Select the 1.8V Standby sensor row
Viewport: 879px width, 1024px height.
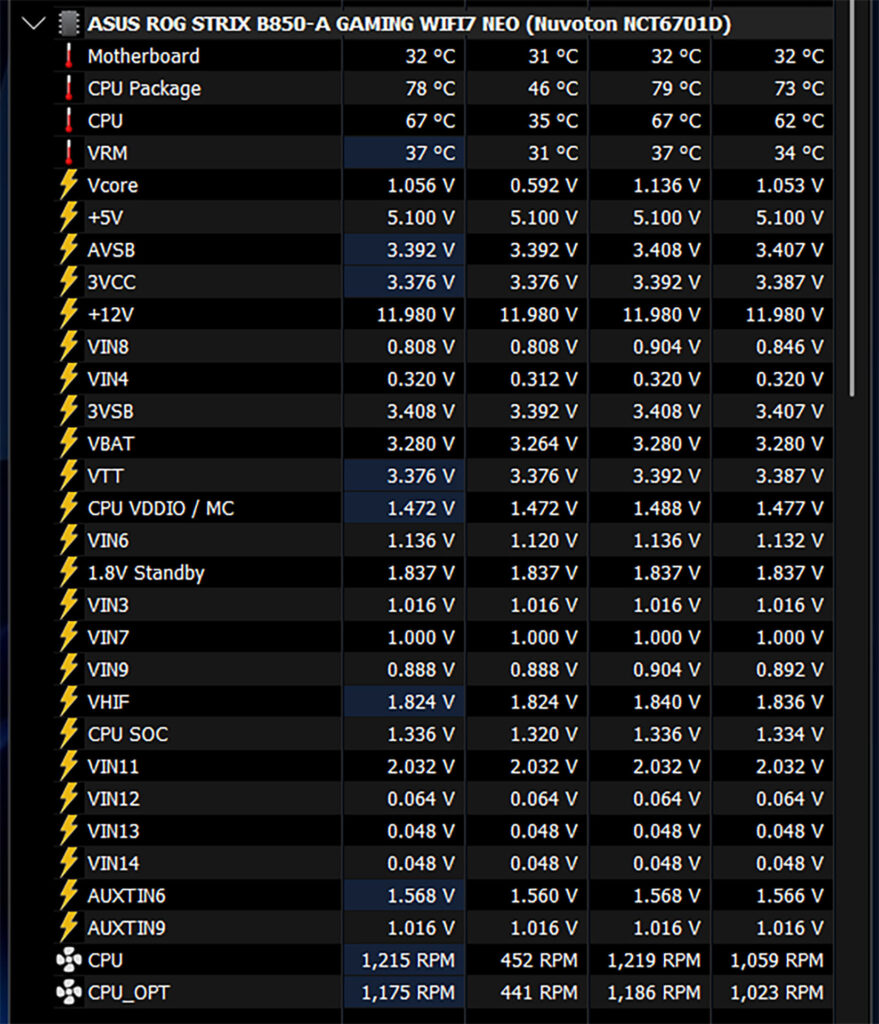pyautogui.click(x=146, y=573)
